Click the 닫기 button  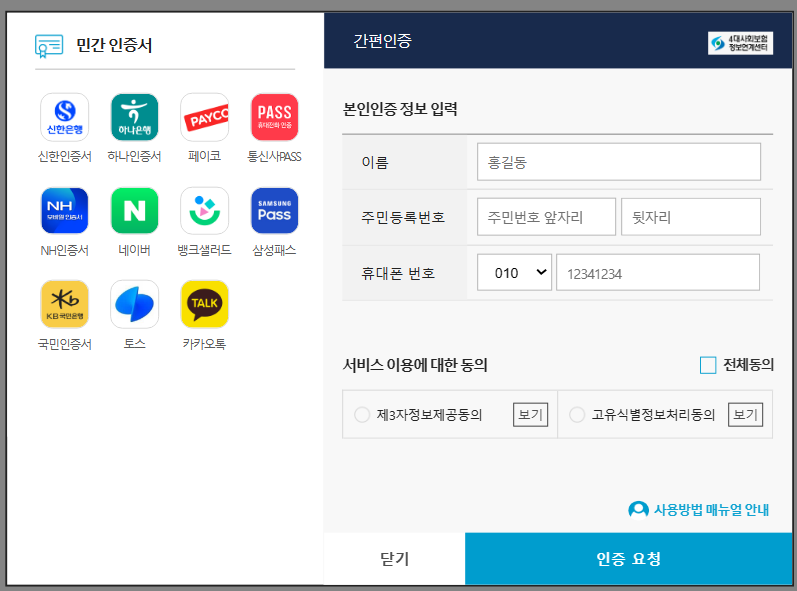coord(394,558)
